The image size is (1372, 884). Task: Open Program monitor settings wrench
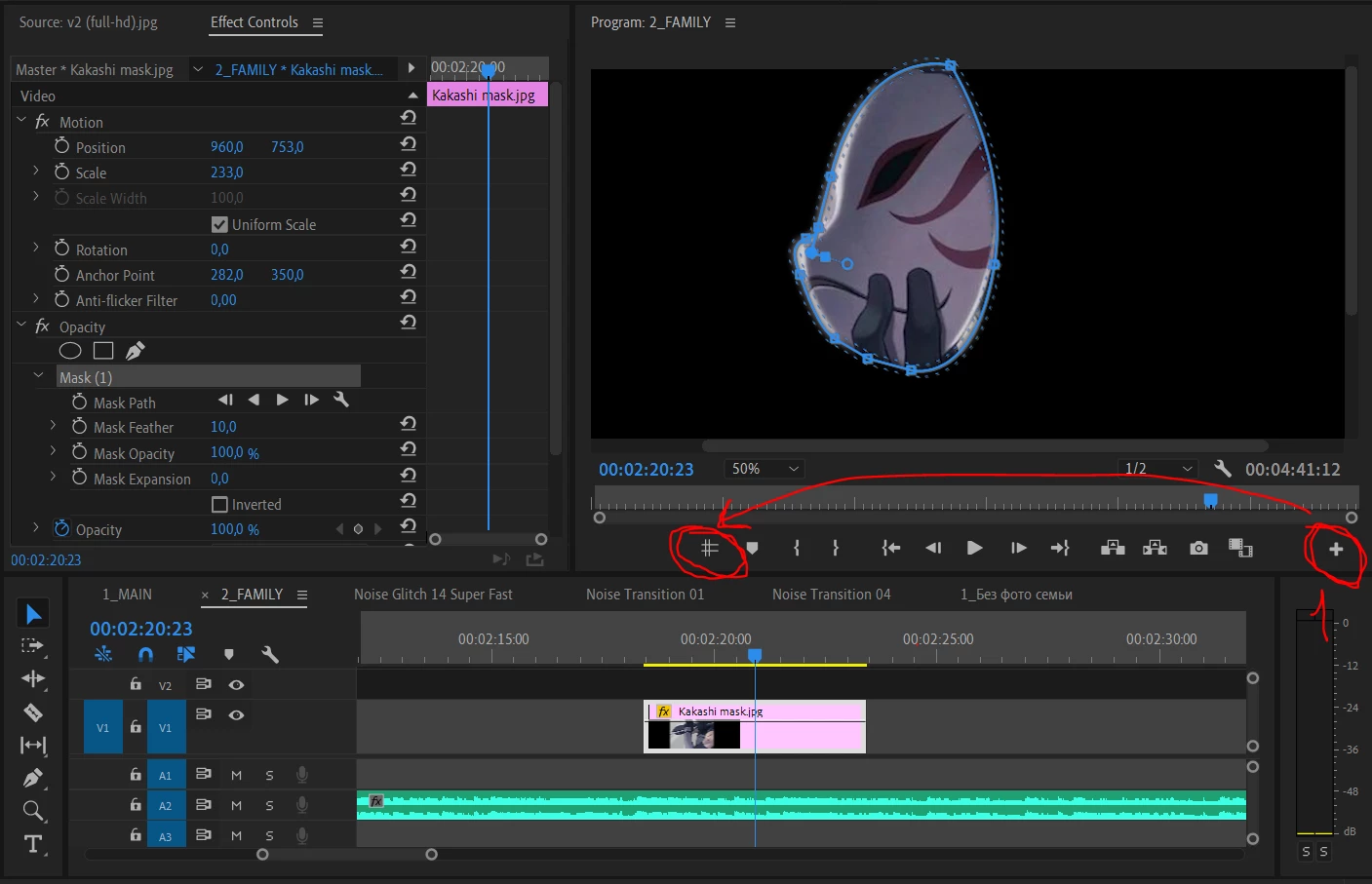(1223, 469)
